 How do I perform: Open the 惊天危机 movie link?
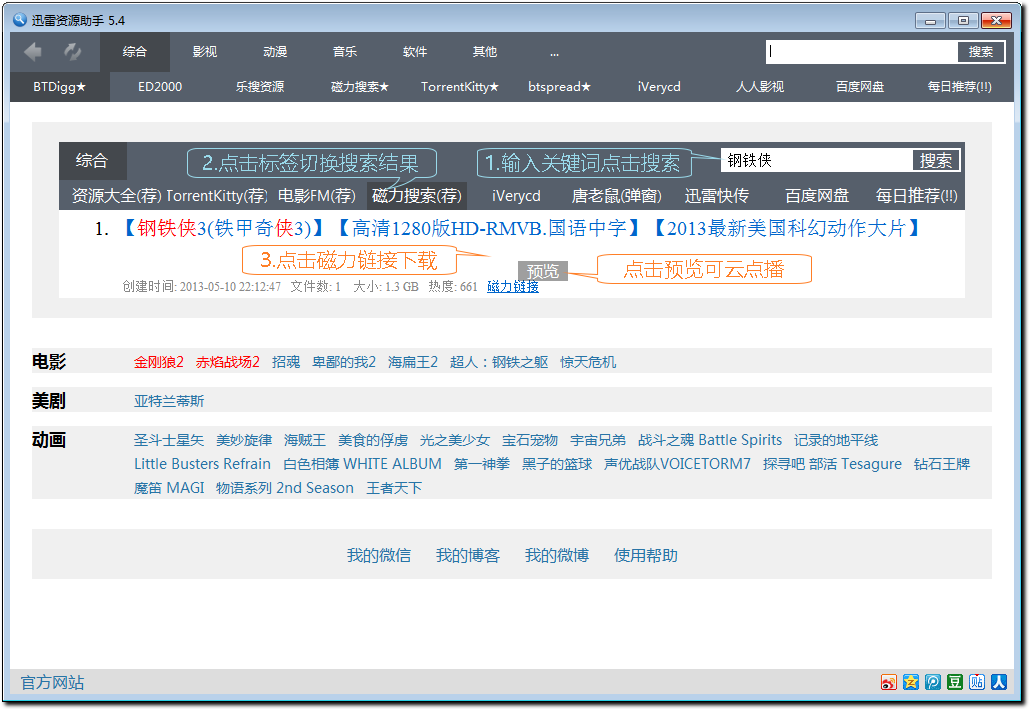tap(588, 362)
